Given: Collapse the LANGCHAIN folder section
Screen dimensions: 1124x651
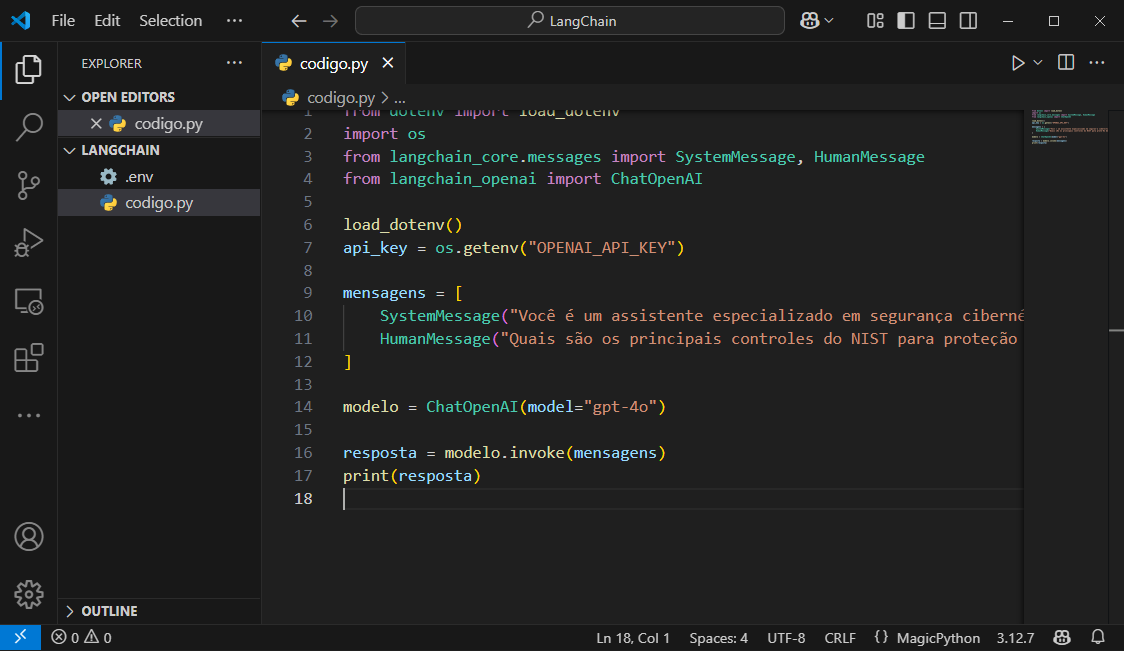Looking at the screenshot, I should [x=159, y=150].
